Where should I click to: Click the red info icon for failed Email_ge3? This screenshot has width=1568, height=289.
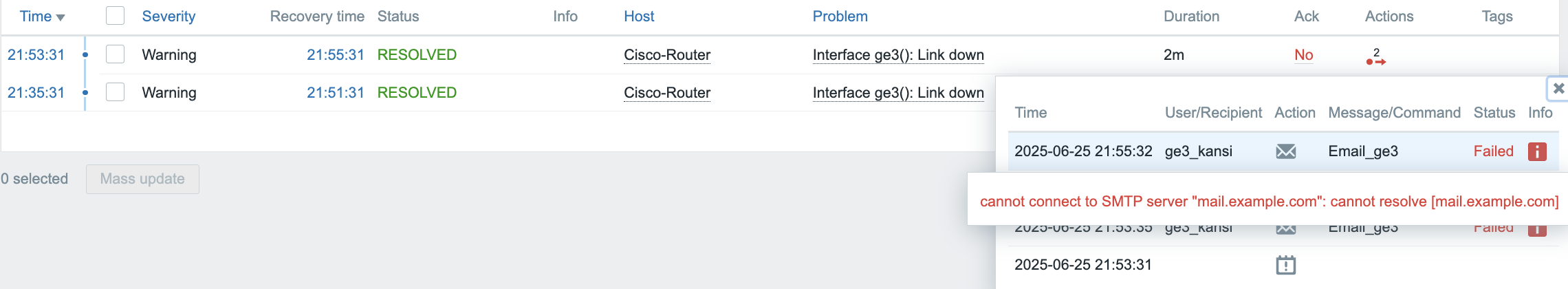coord(1537,151)
